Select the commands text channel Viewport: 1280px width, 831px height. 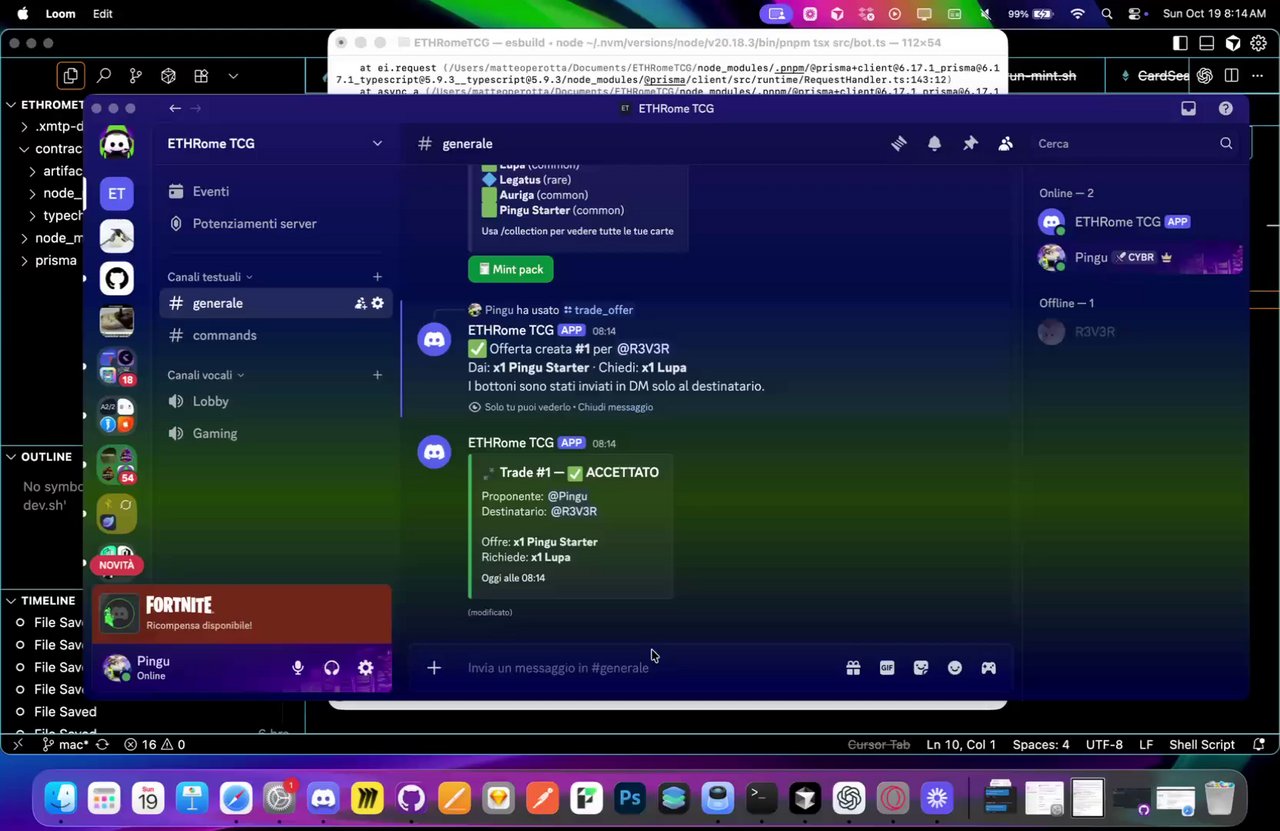[x=275, y=335]
